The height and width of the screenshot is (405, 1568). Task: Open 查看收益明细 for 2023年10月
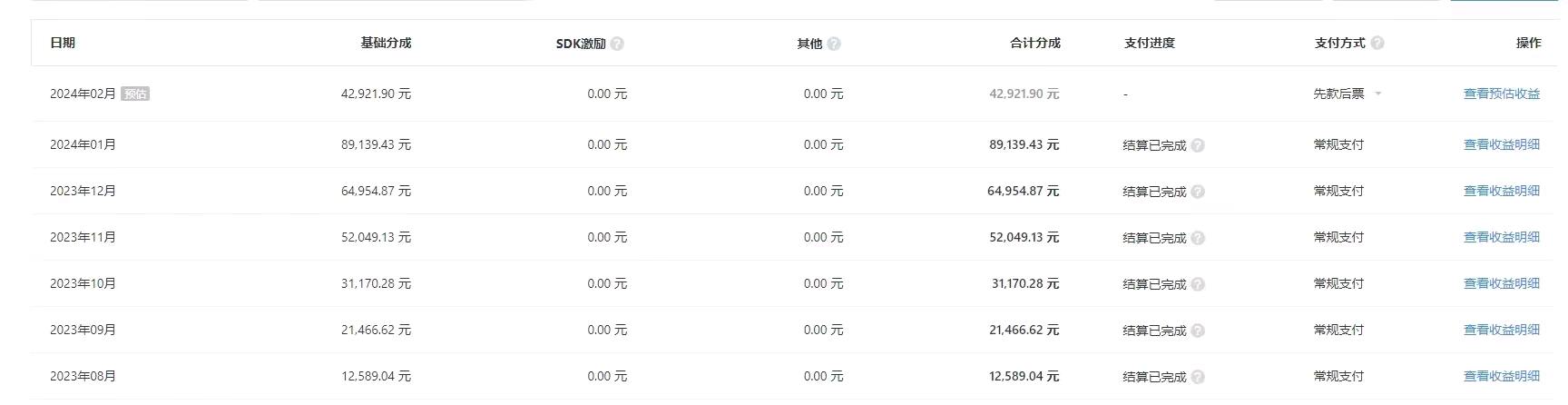pyautogui.click(x=1502, y=283)
